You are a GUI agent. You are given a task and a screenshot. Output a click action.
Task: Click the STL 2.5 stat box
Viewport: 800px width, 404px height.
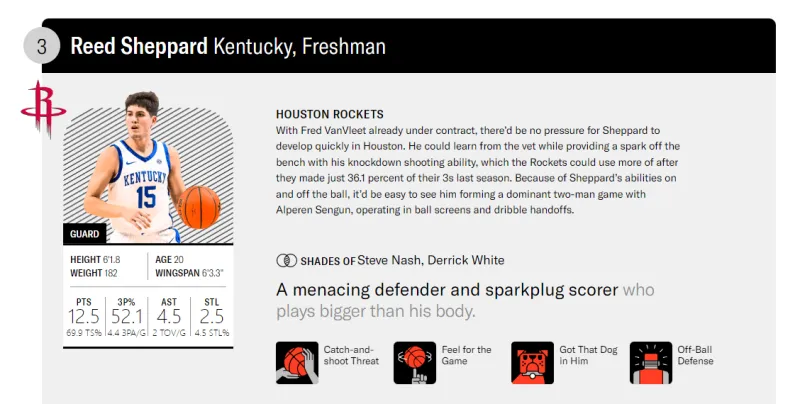(210, 316)
